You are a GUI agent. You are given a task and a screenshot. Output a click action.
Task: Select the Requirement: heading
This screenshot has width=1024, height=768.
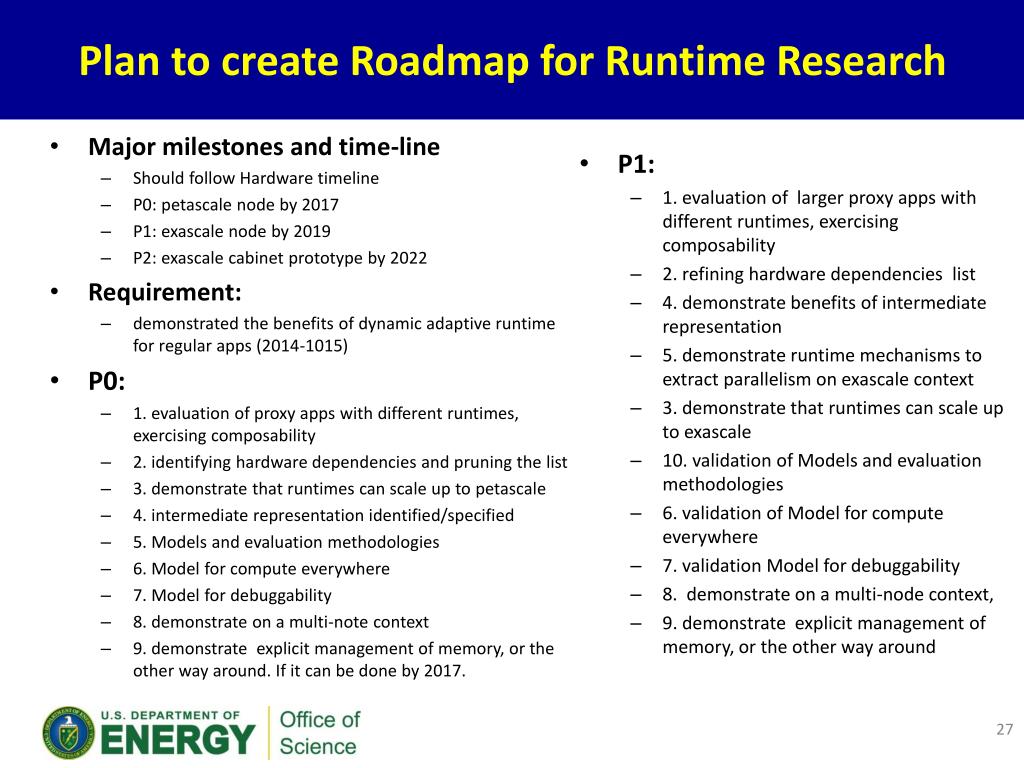point(165,293)
